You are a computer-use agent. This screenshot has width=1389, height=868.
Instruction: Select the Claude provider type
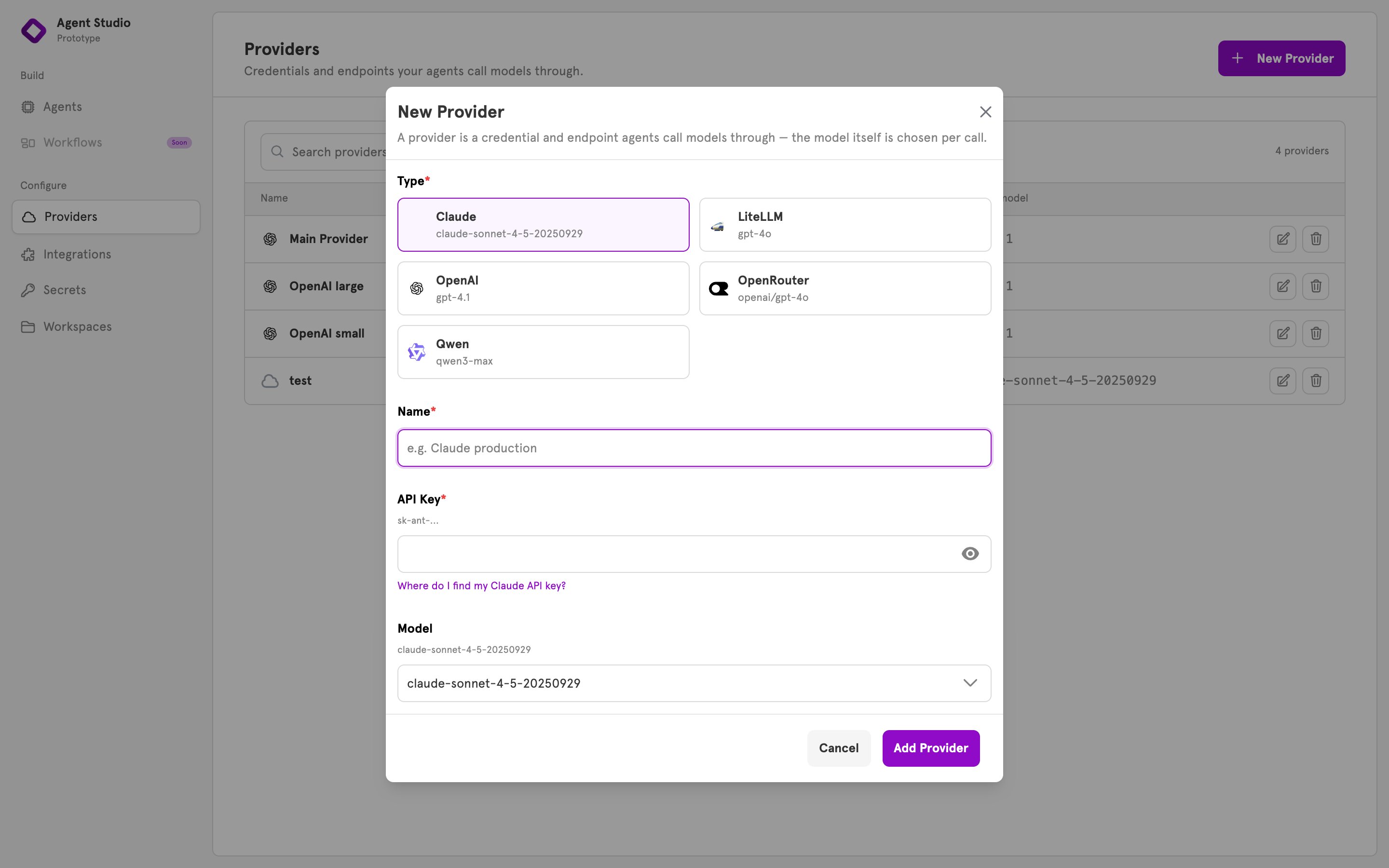pyautogui.click(x=543, y=224)
